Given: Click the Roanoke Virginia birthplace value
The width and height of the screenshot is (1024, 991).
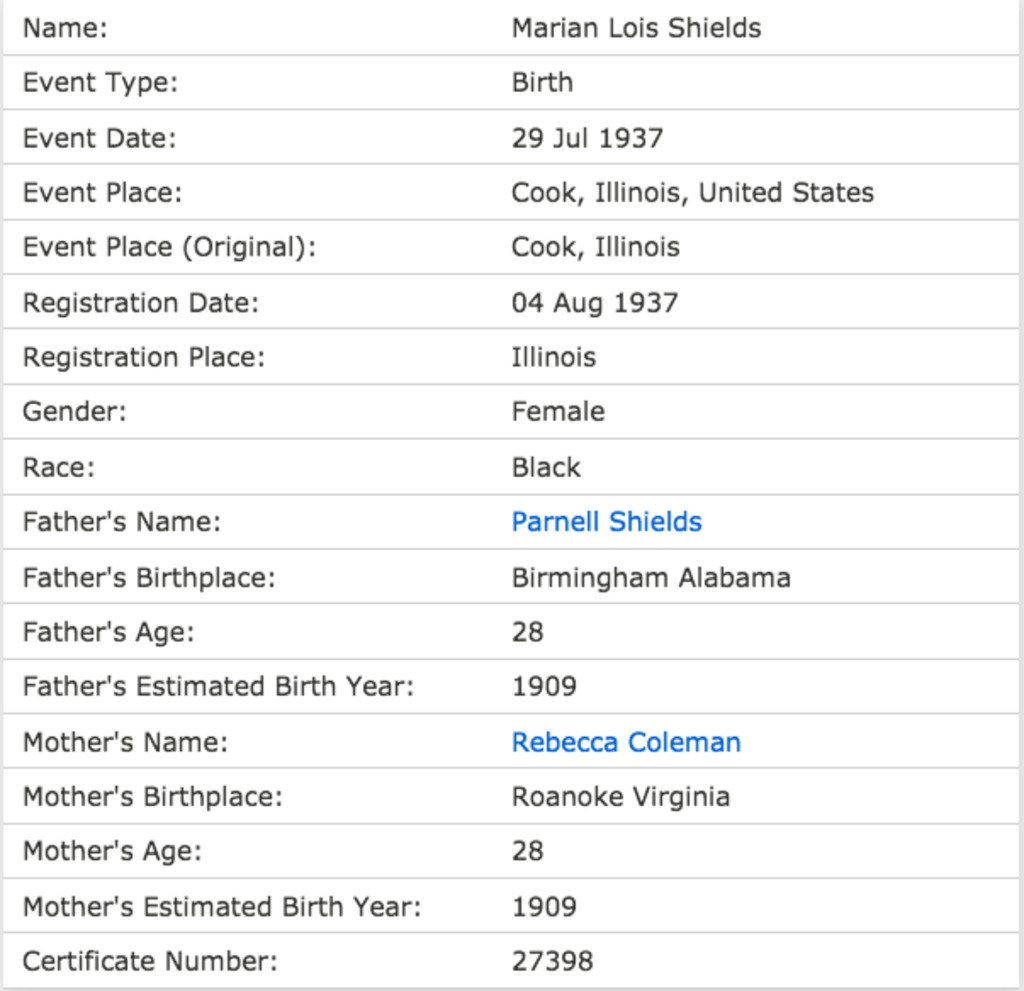Looking at the screenshot, I should pyautogui.click(x=620, y=797).
